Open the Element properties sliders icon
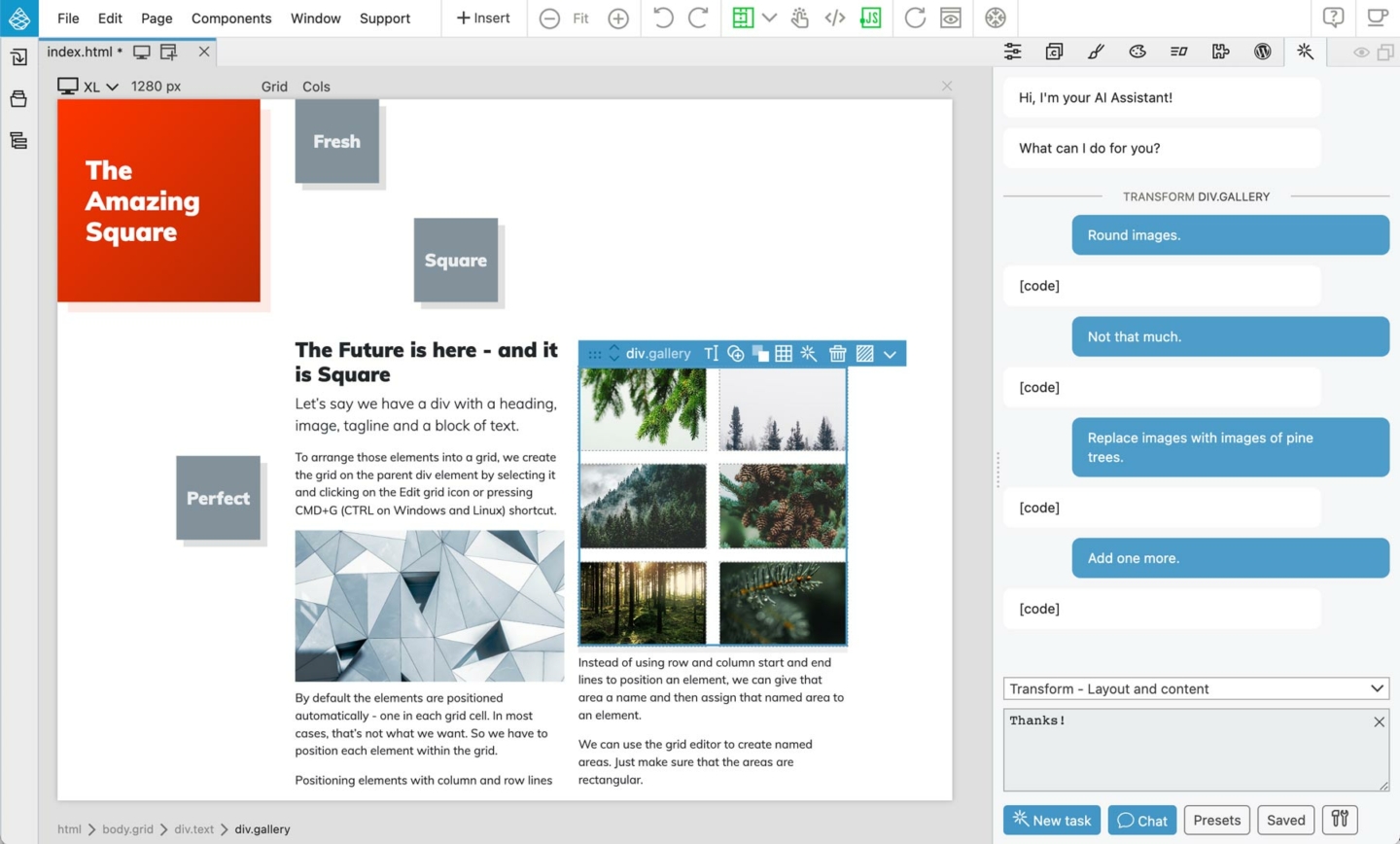 (1012, 52)
